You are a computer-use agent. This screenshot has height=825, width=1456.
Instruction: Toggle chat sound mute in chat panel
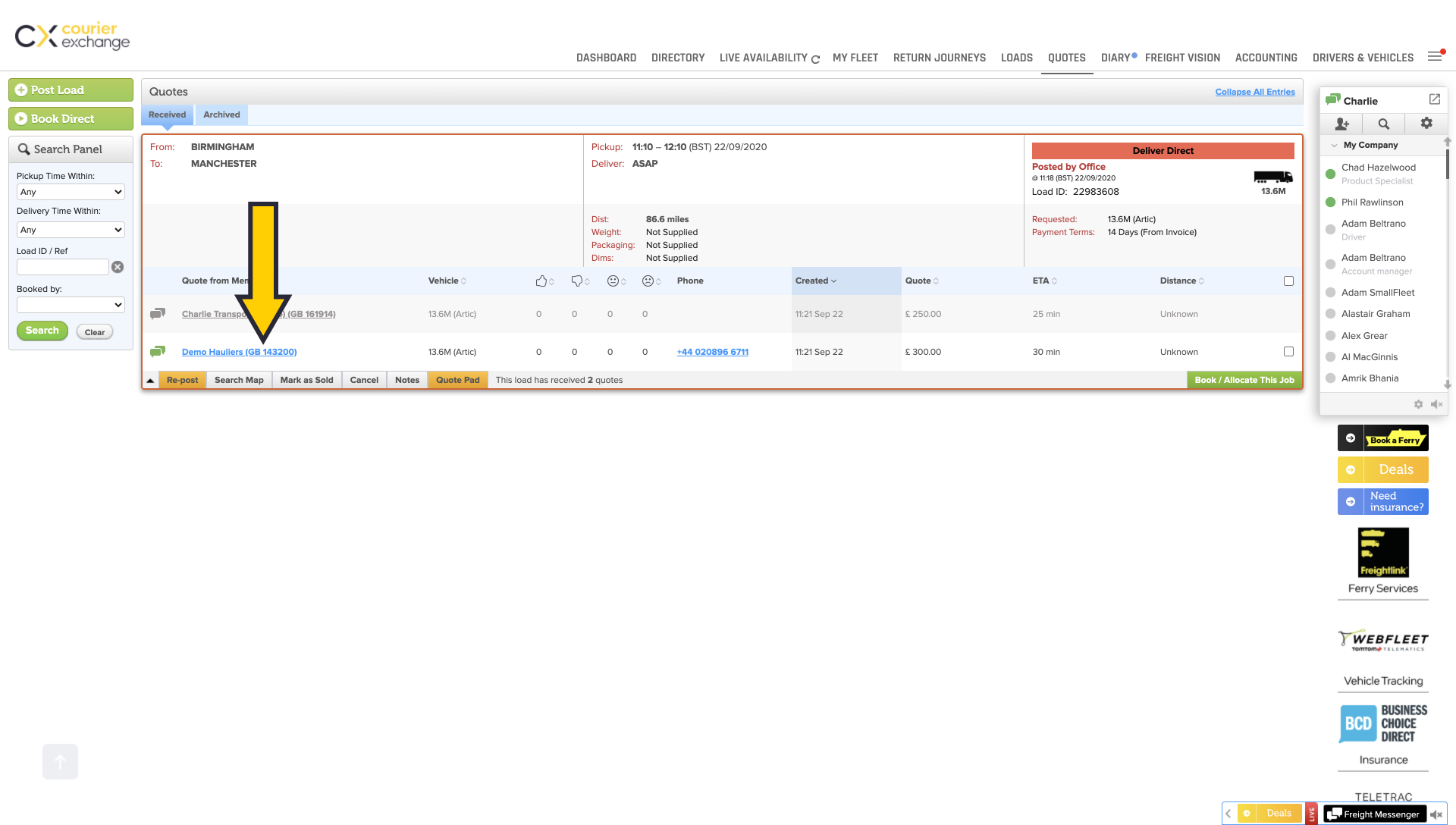tap(1436, 405)
